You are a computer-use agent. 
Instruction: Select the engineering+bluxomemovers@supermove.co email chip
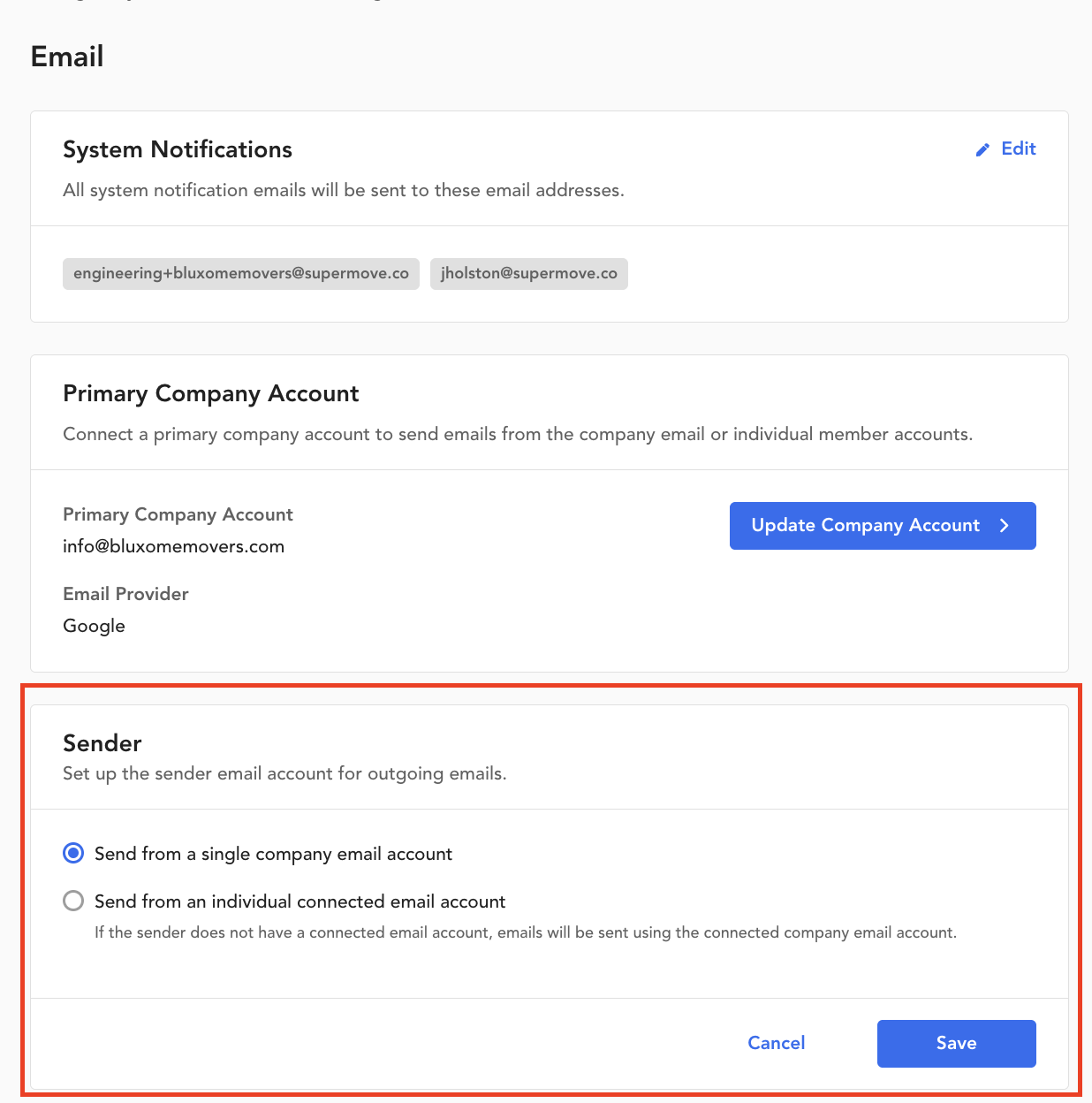click(241, 274)
